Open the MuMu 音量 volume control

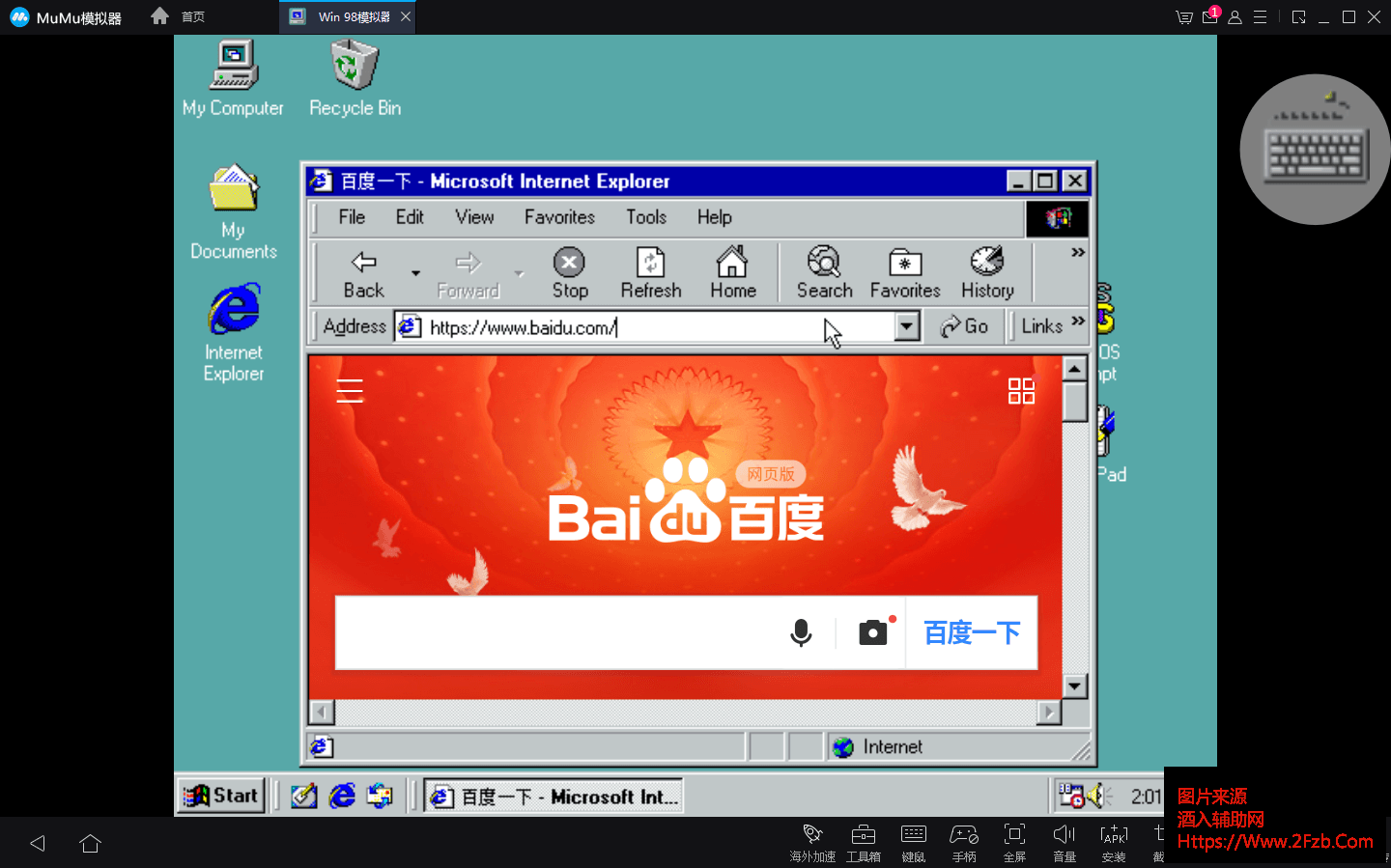[x=1065, y=842]
